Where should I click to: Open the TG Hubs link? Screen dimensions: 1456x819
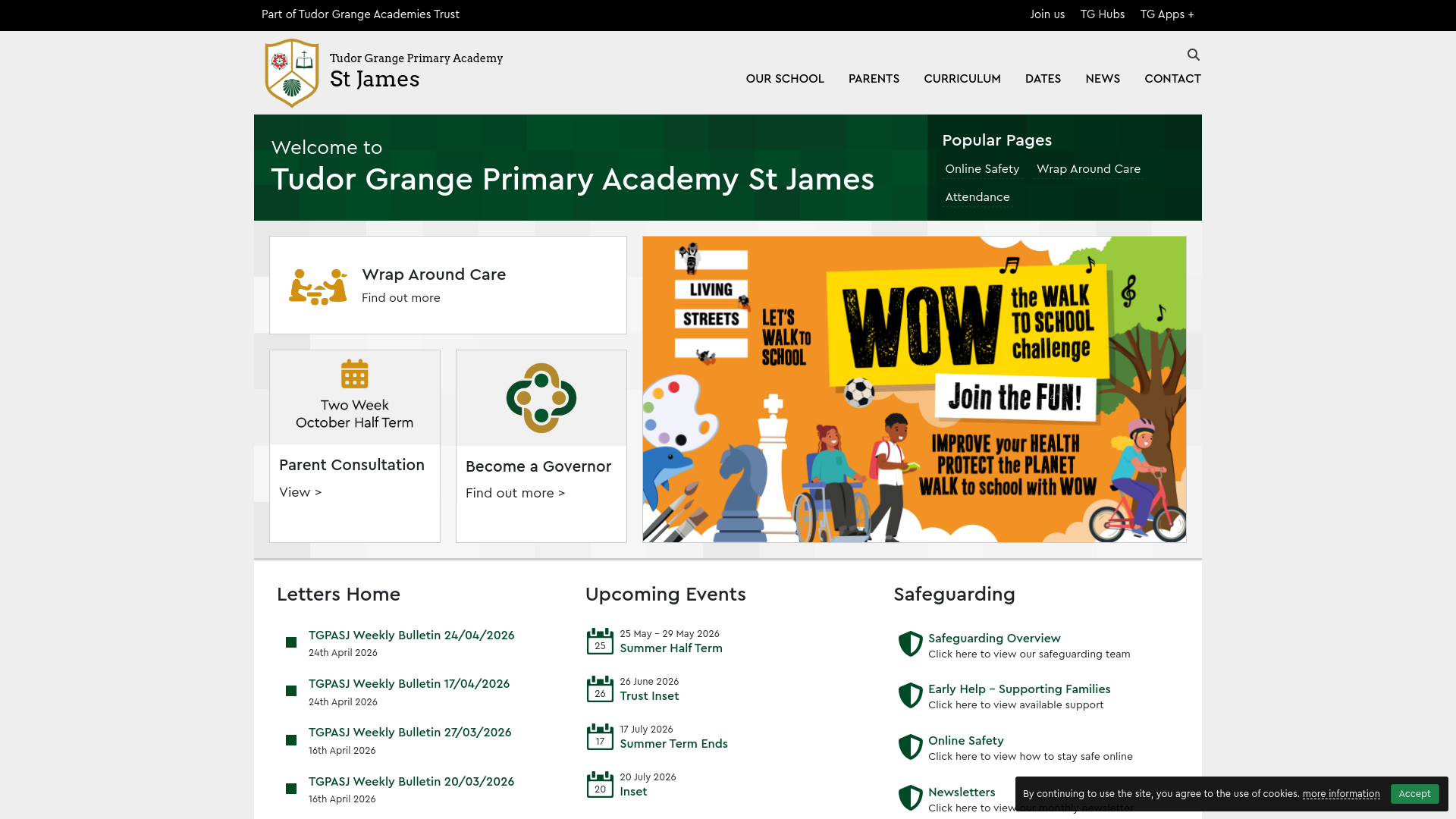pyautogui.click(x=1103, y=14)
